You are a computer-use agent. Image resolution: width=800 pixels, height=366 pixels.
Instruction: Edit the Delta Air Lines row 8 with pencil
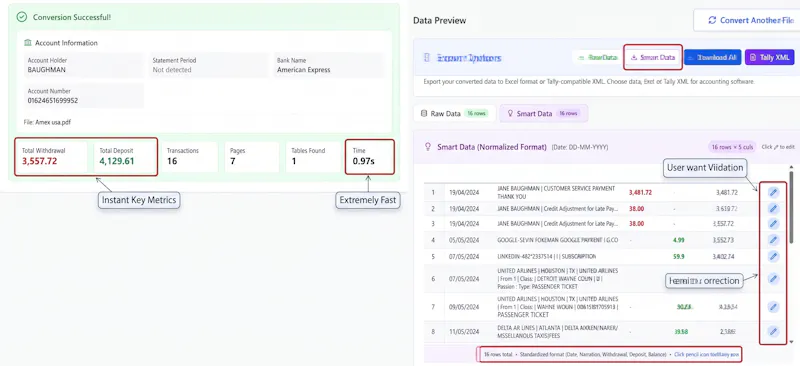pos(773,331)
